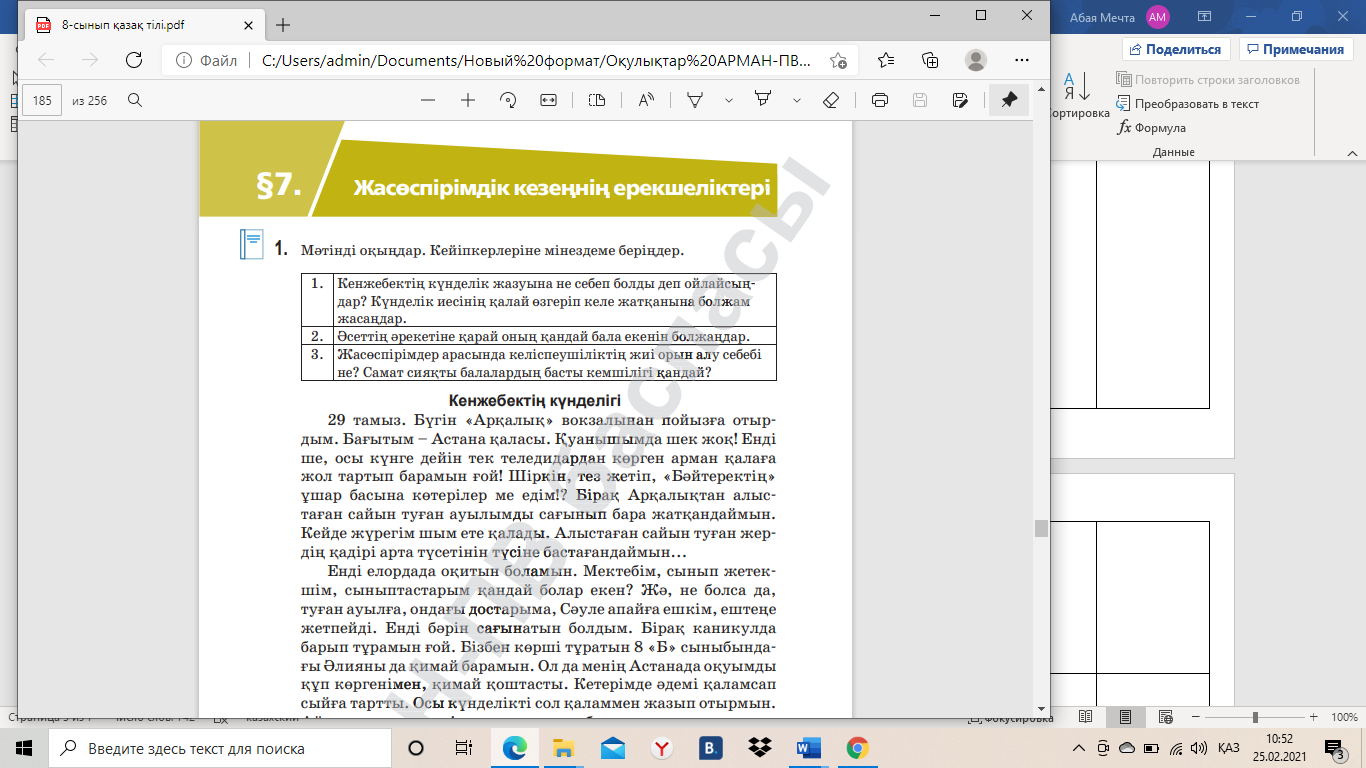This screenshot has height=768, width=1366.
Task: Click Повторить строки заголовков in Word
Action: pos(1208,80)
